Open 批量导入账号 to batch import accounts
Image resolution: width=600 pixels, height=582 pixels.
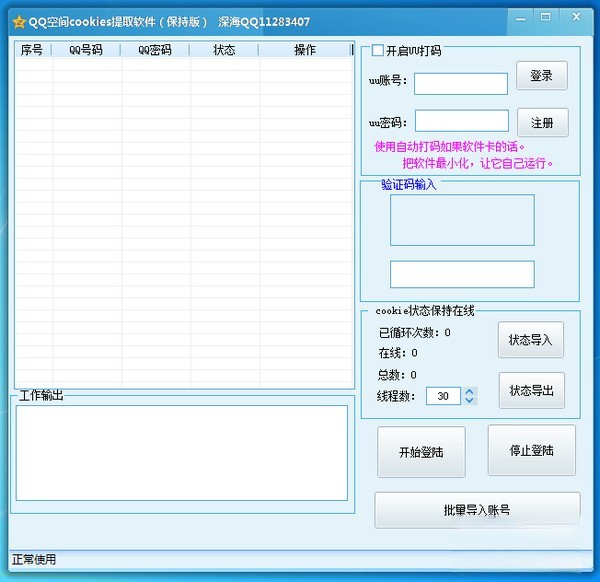[477, 510]
